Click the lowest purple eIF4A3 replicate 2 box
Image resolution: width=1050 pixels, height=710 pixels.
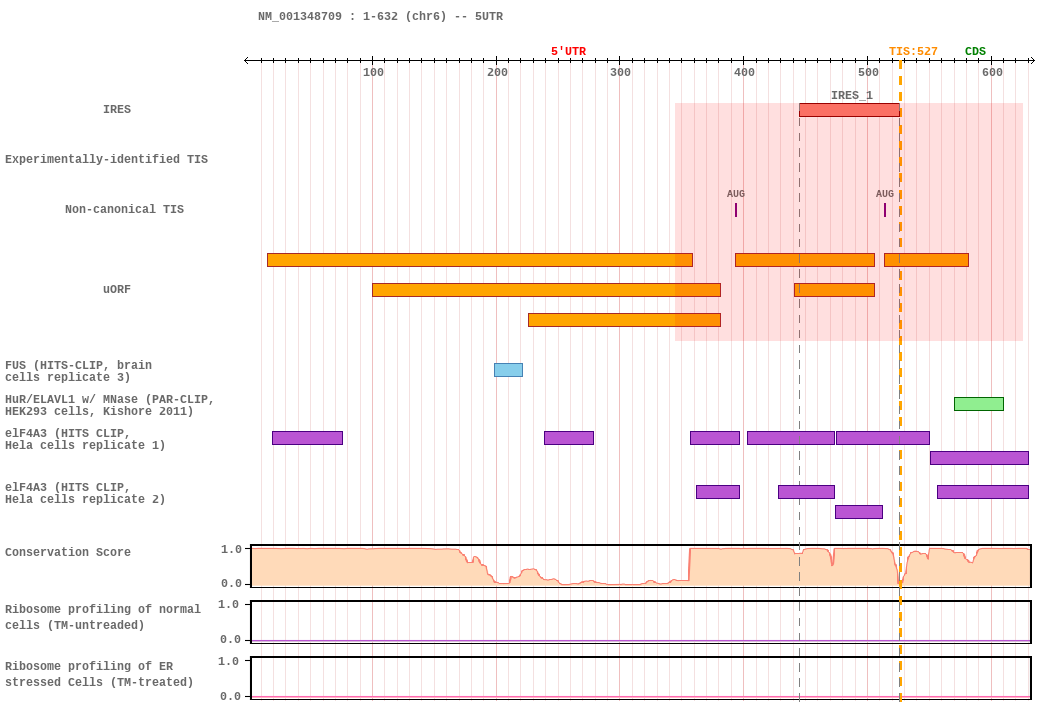858,512
